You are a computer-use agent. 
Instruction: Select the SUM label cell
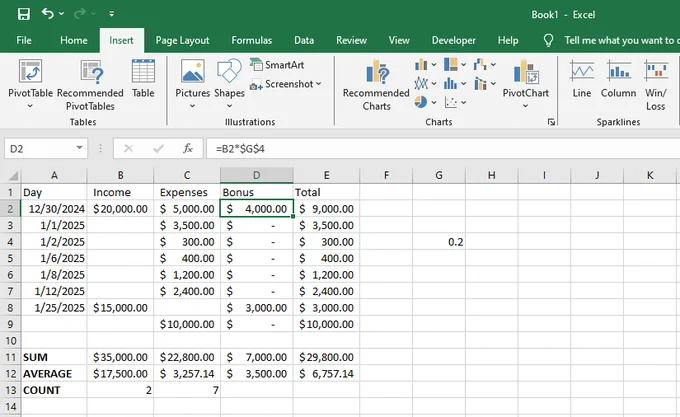[54, 357]
